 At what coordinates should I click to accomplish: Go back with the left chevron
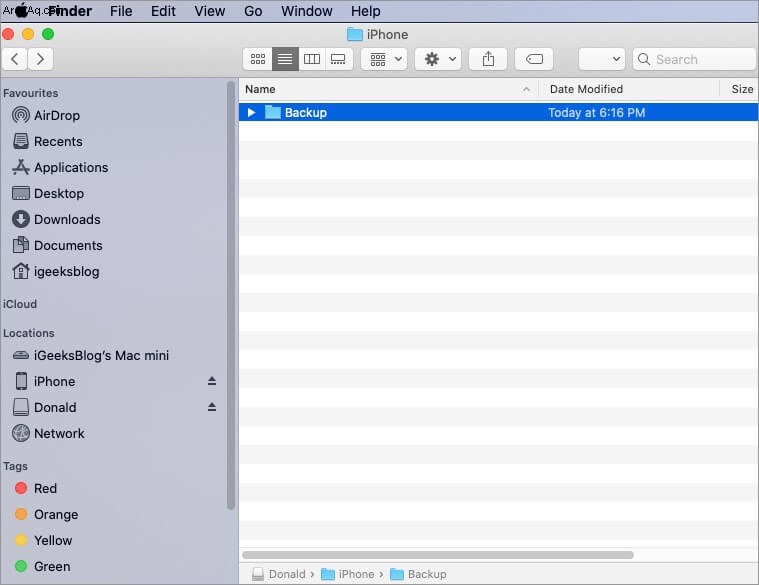(x=15, y=59)
